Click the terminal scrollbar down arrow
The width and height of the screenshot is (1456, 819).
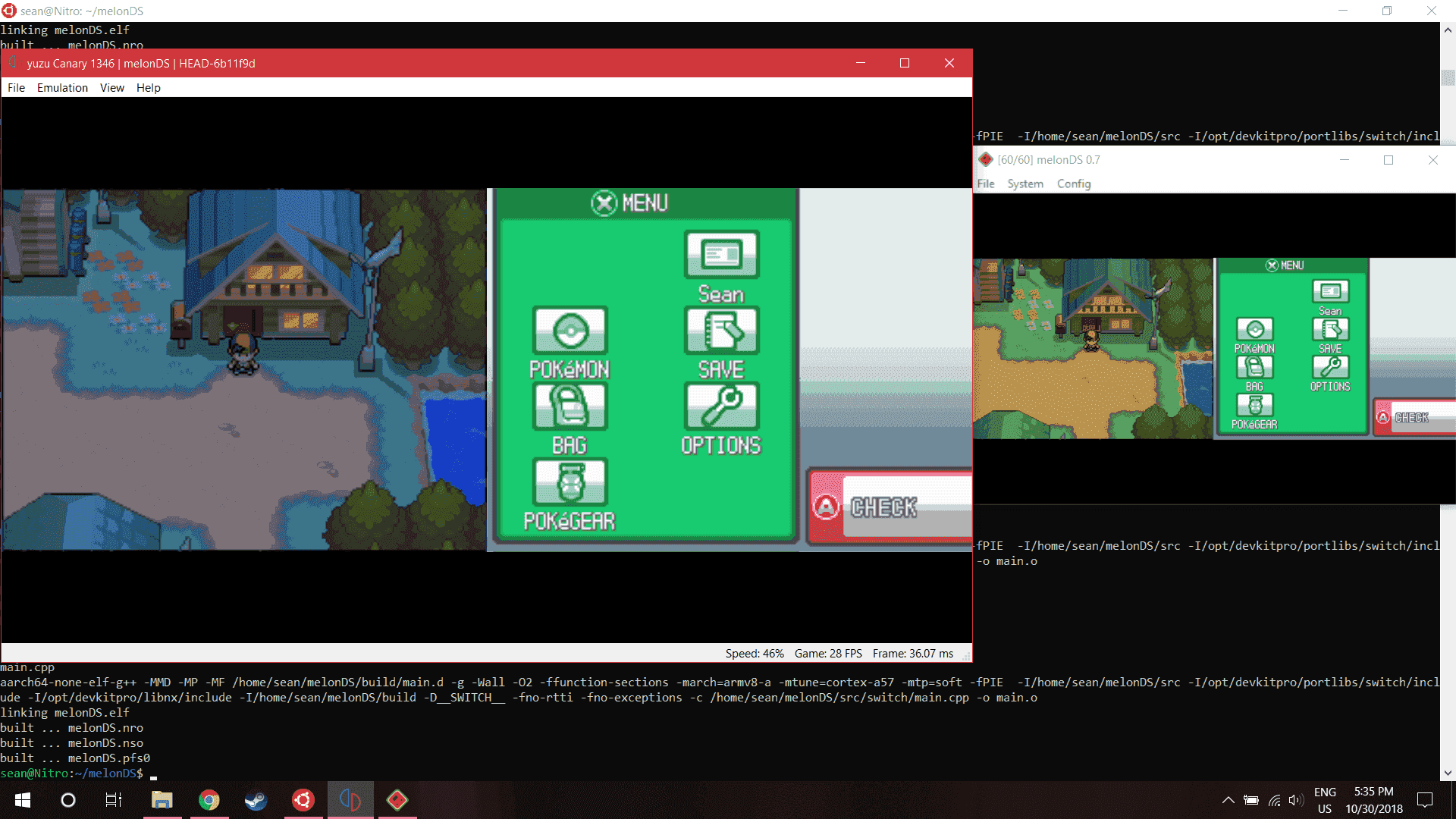click(x=1448, y=773)
